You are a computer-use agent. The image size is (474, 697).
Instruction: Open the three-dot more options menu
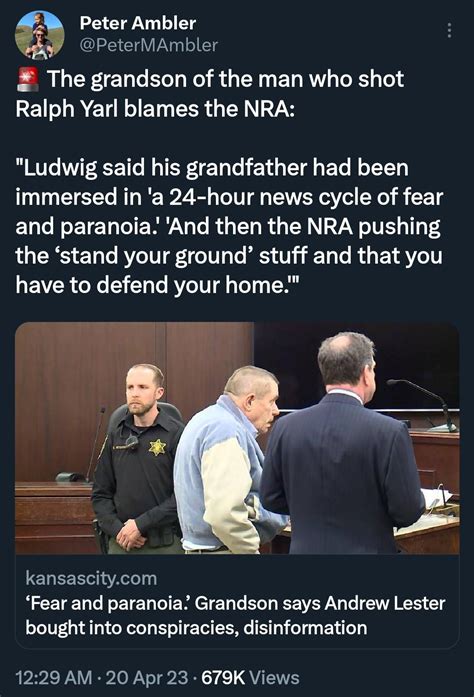[x=449, y=30]
